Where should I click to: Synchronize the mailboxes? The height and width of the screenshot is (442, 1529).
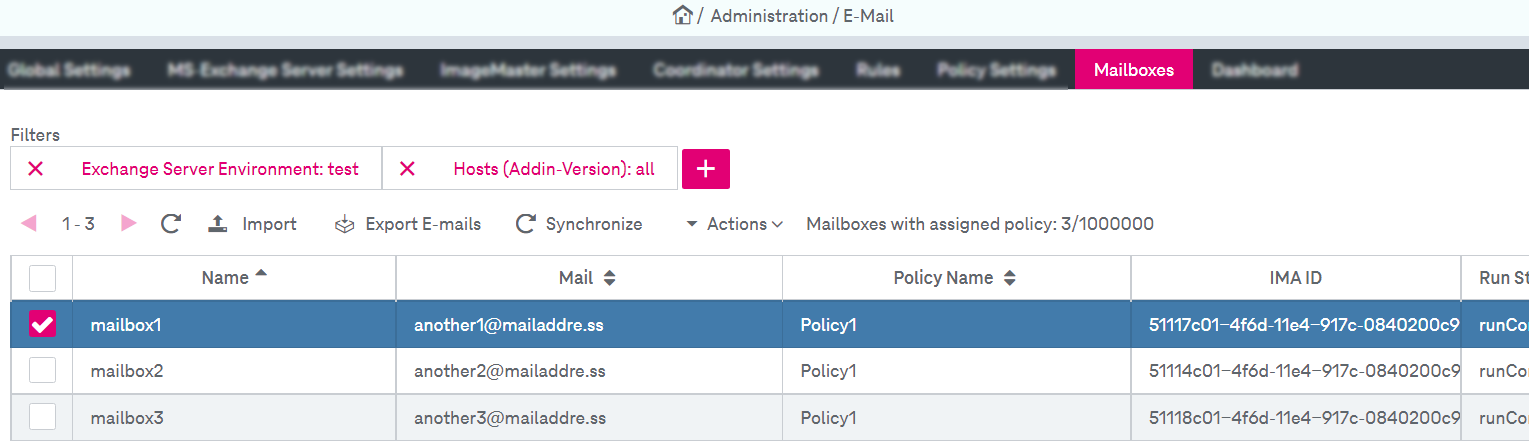point(579,224)
